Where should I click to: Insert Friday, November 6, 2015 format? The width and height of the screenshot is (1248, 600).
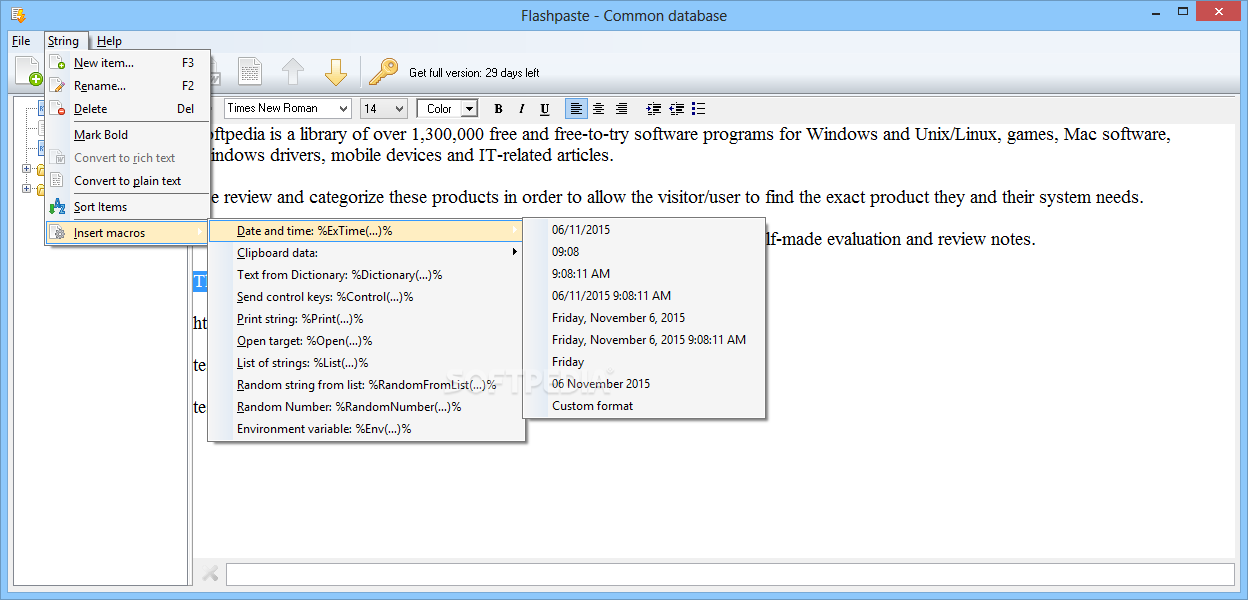pos(644,318)
